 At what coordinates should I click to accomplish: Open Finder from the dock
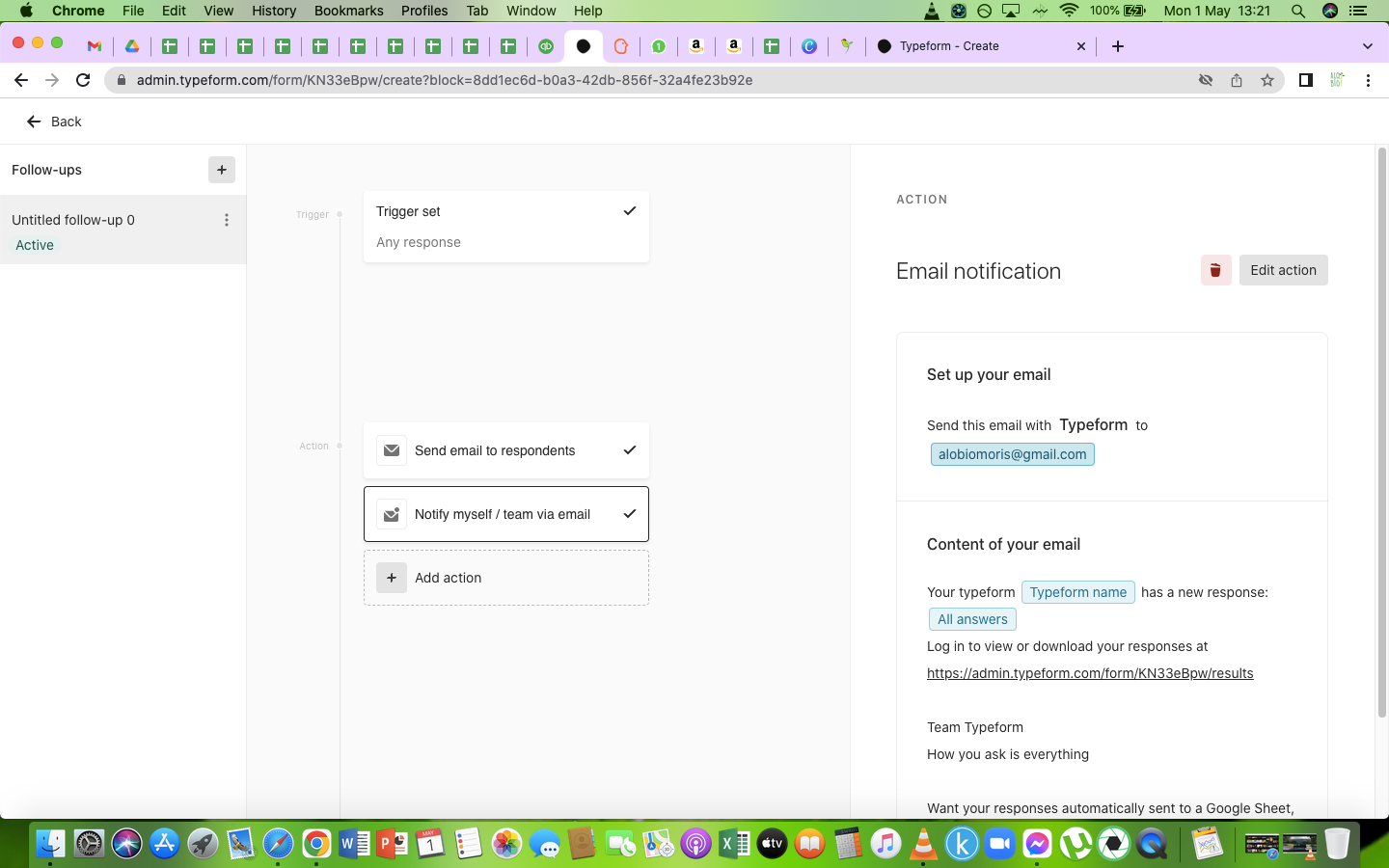[50, 844]
